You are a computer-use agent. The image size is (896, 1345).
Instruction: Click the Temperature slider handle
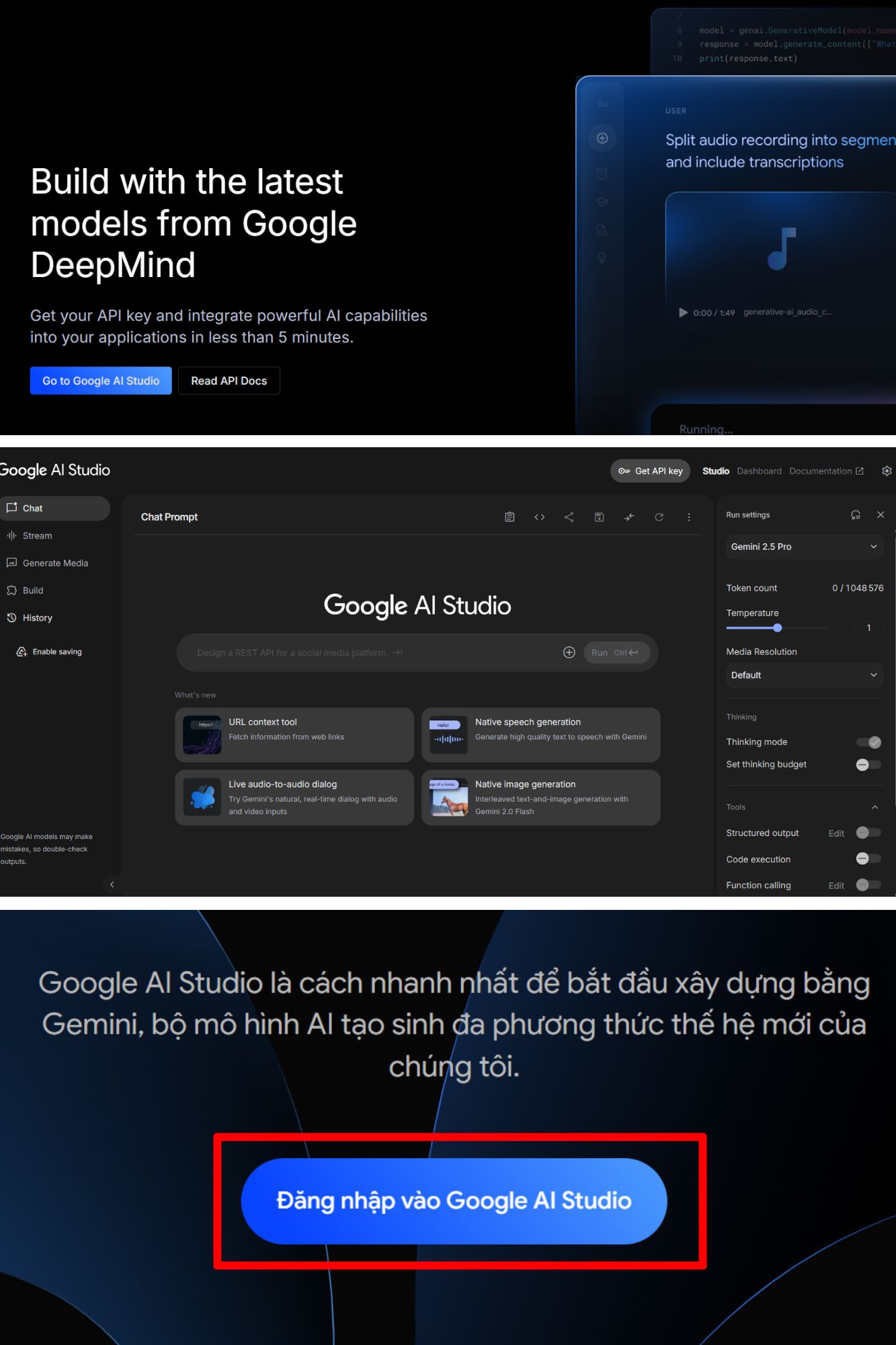click(777, 628)
